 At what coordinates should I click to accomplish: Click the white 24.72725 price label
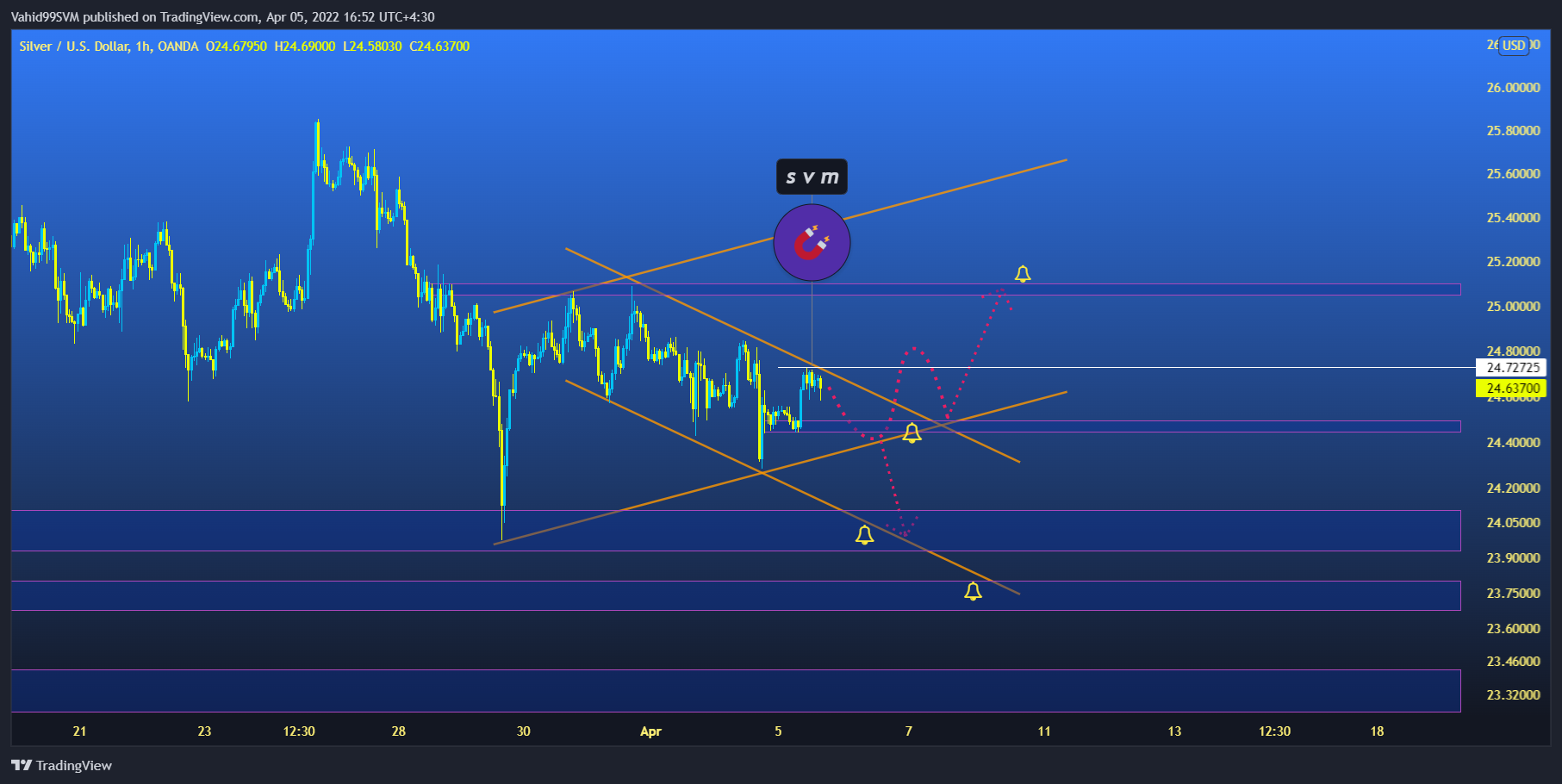tap(1511, 368)
